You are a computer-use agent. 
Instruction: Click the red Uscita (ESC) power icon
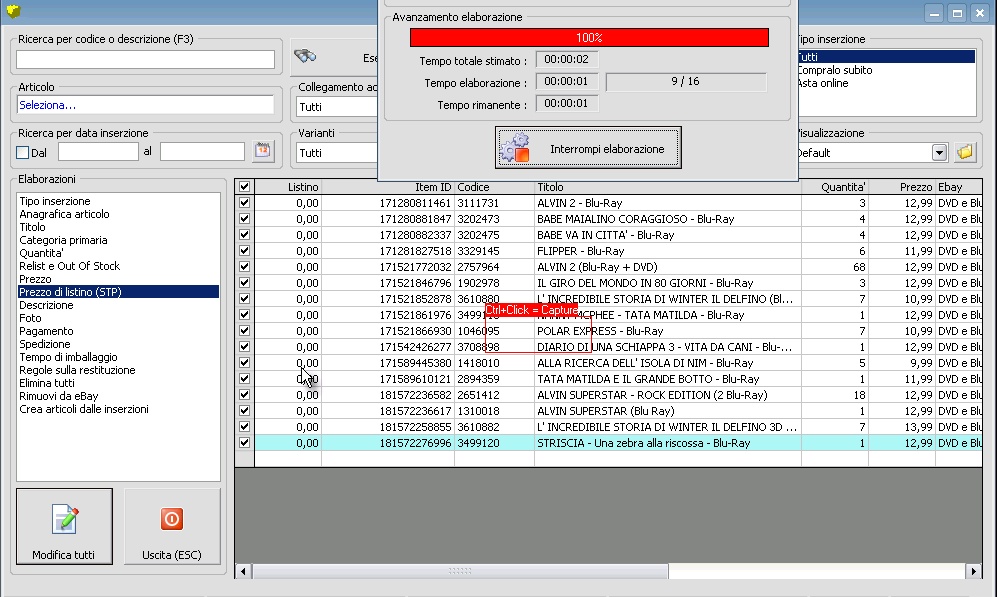[x=172, y=519]
